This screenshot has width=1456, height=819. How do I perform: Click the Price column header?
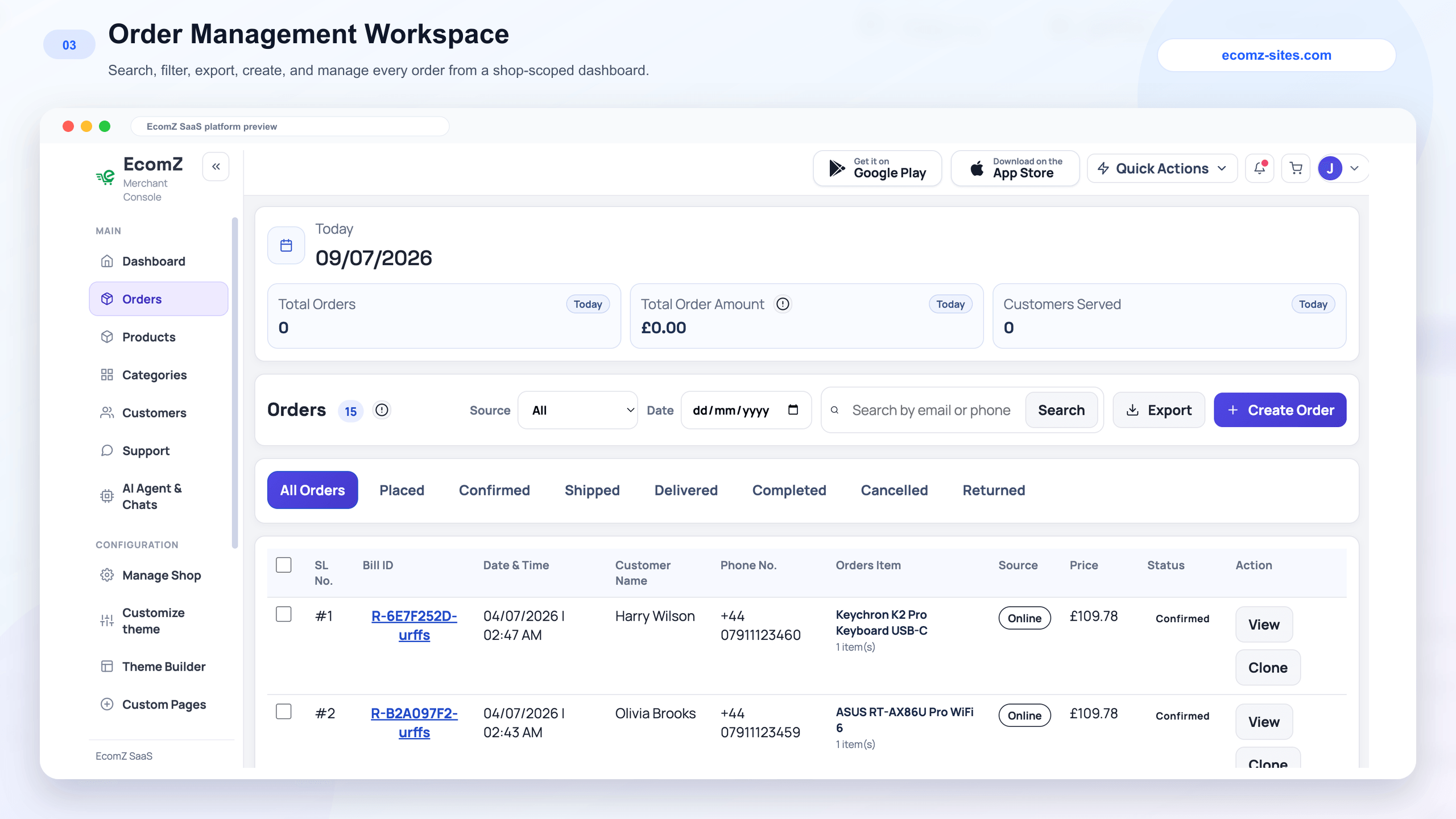point(1083,565)
